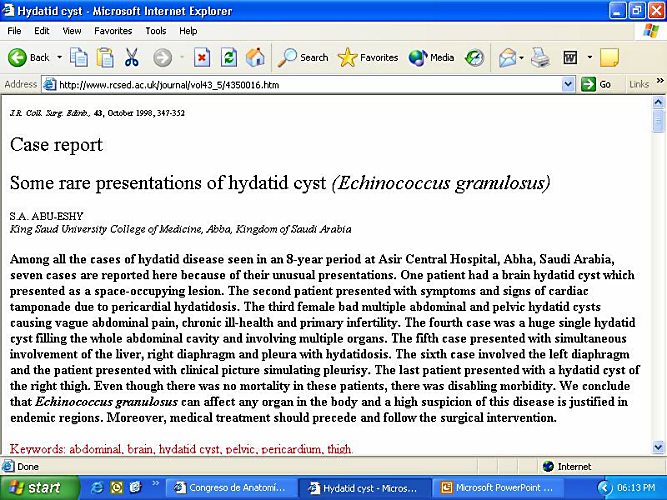667x500 pixels.
Task: Stop page loading with red X icon
Action: (x=202, y=57)
